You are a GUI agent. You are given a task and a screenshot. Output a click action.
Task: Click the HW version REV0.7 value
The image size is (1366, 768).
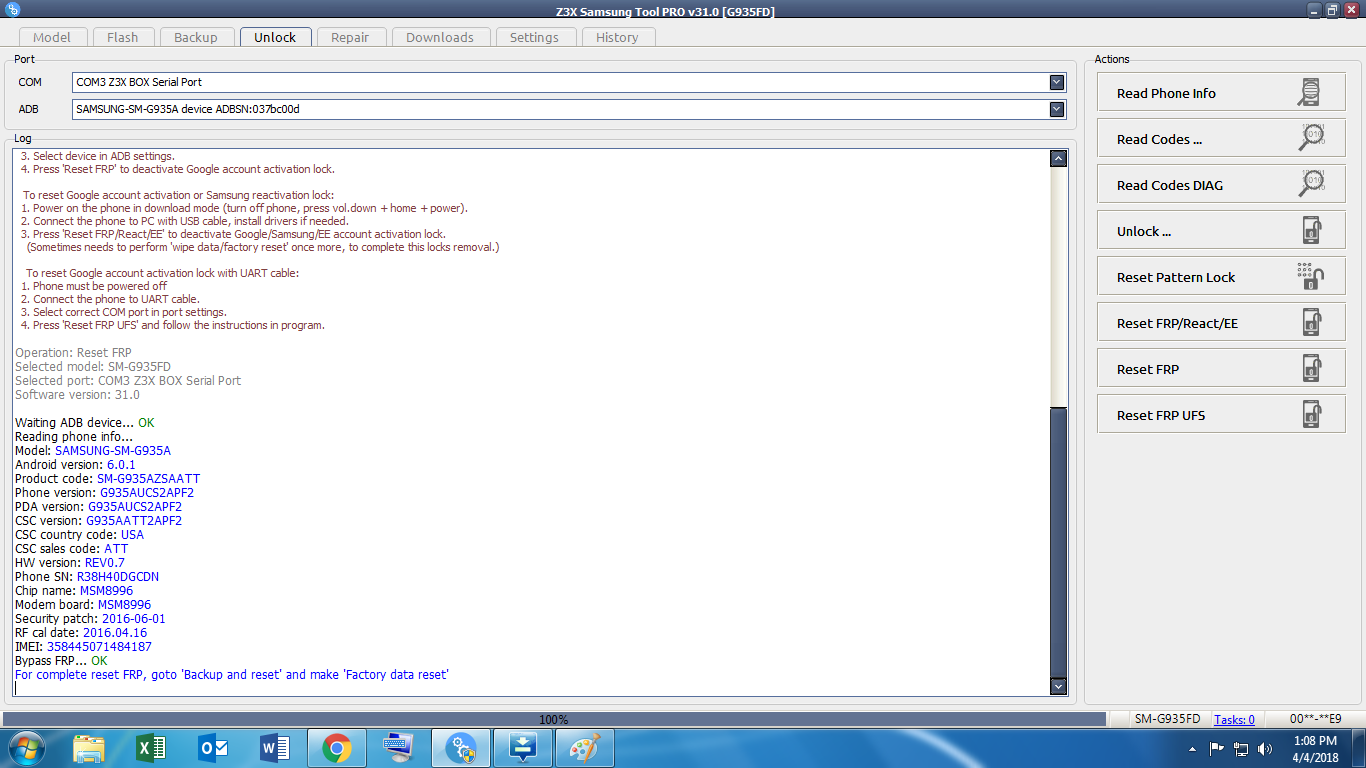click(x=105, y=563)
